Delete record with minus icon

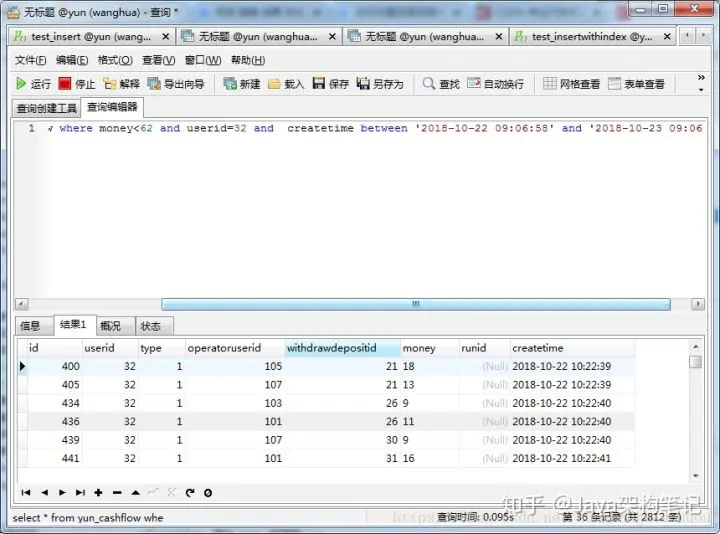click(117, 493)
